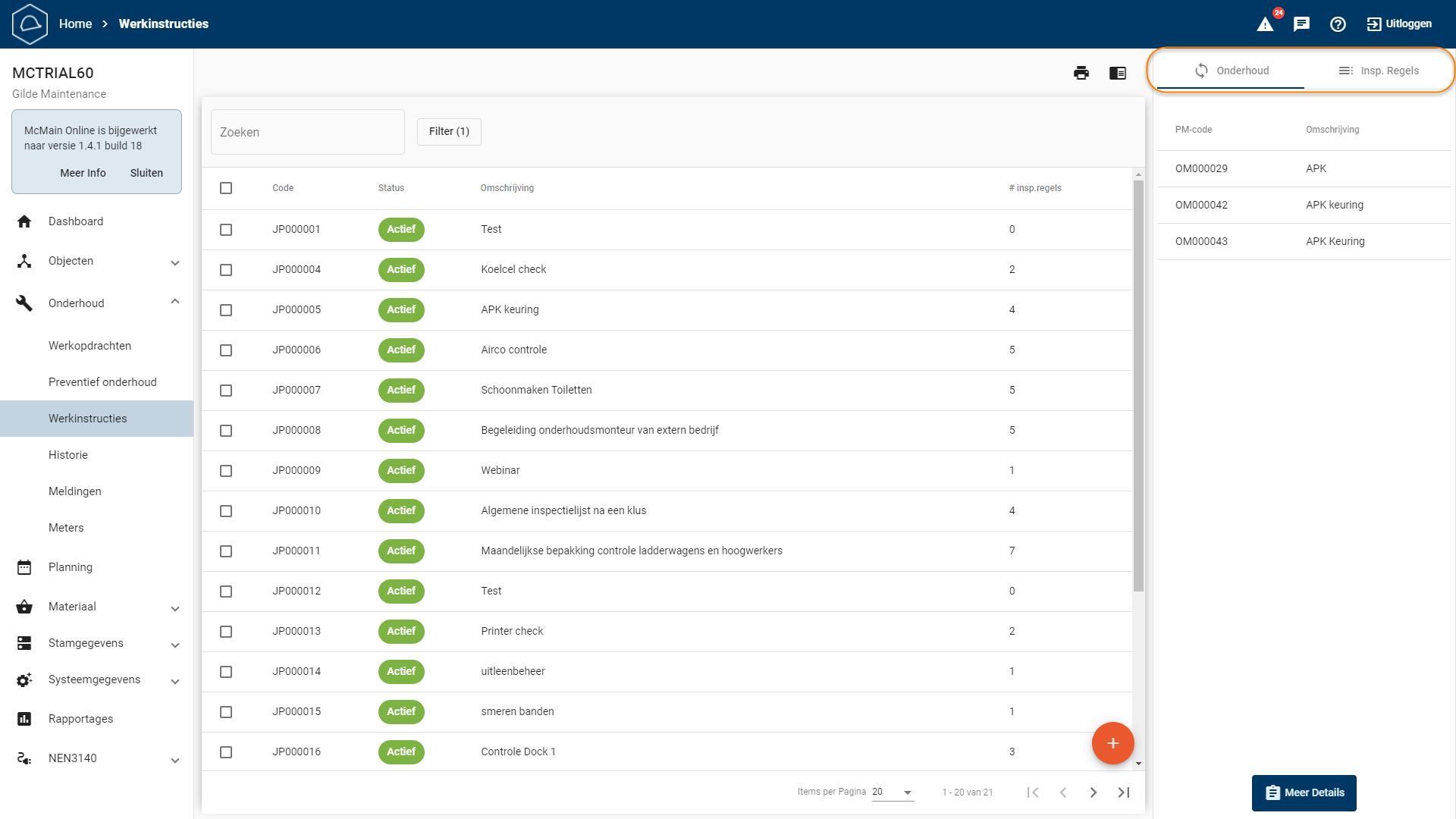1456x819 pixels.
Task: Collapse the Onderhoud sidebar section
Action: [174, 302]
